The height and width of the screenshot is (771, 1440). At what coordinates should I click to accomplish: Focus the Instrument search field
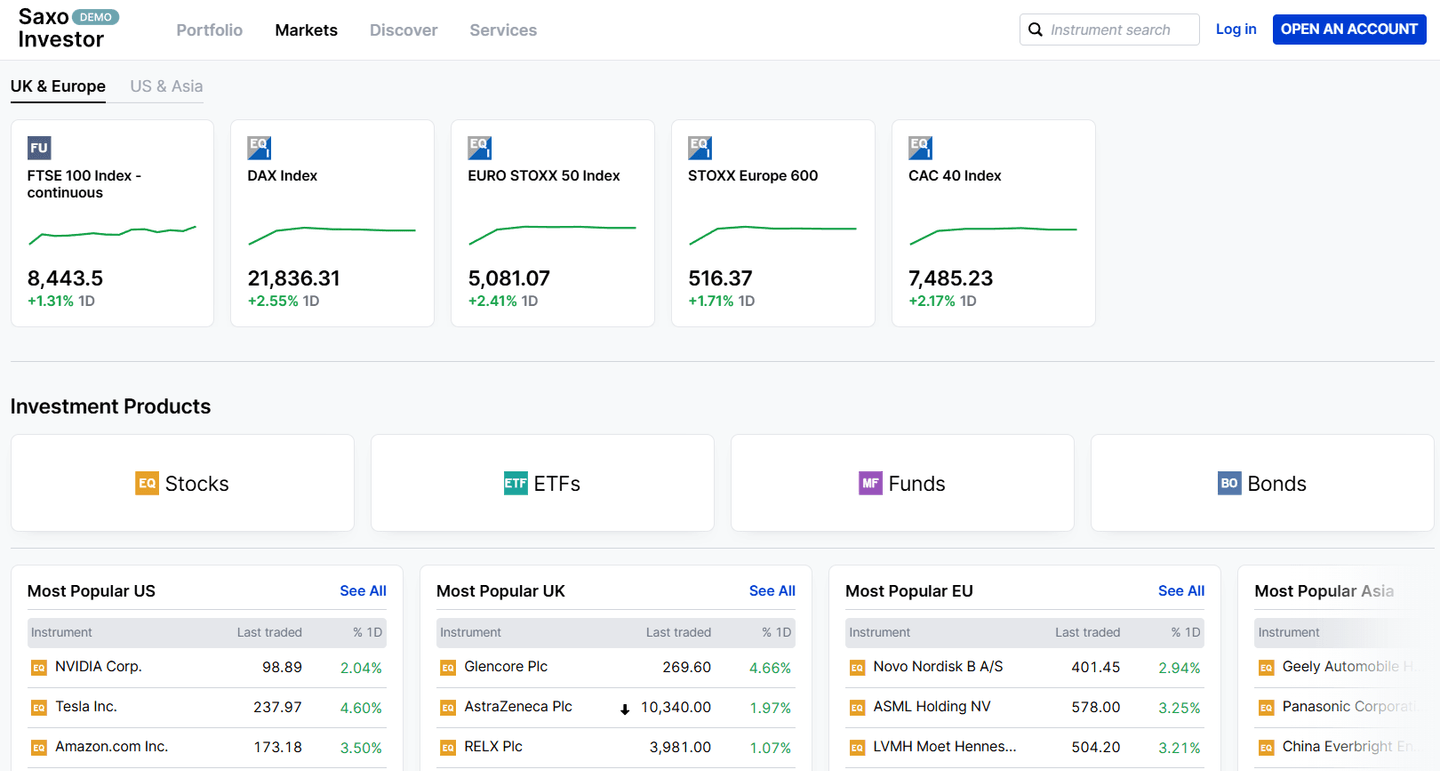1110,30
